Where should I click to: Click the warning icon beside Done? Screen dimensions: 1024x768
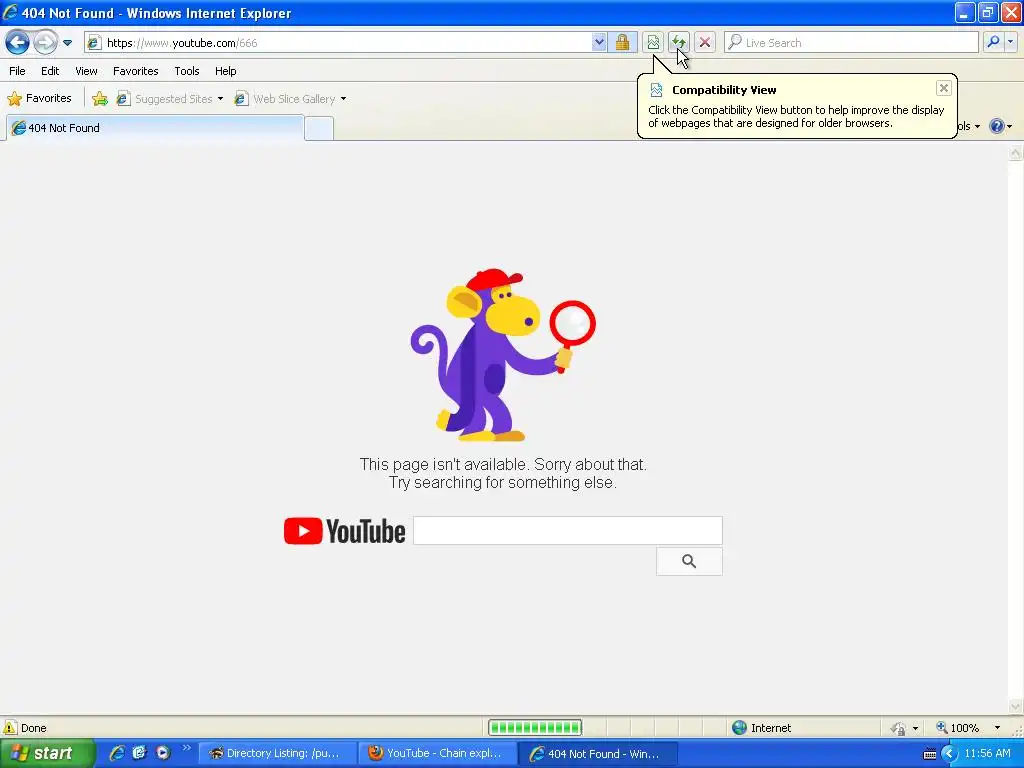[x=10, y=728]
